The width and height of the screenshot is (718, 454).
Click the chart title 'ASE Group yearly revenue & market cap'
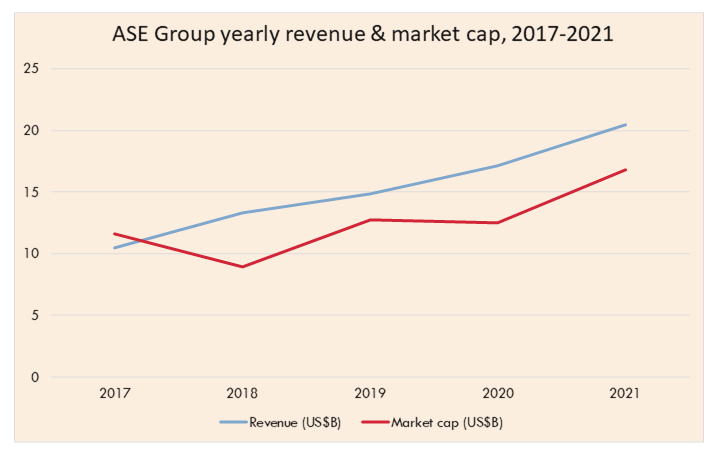click(363, 34)
